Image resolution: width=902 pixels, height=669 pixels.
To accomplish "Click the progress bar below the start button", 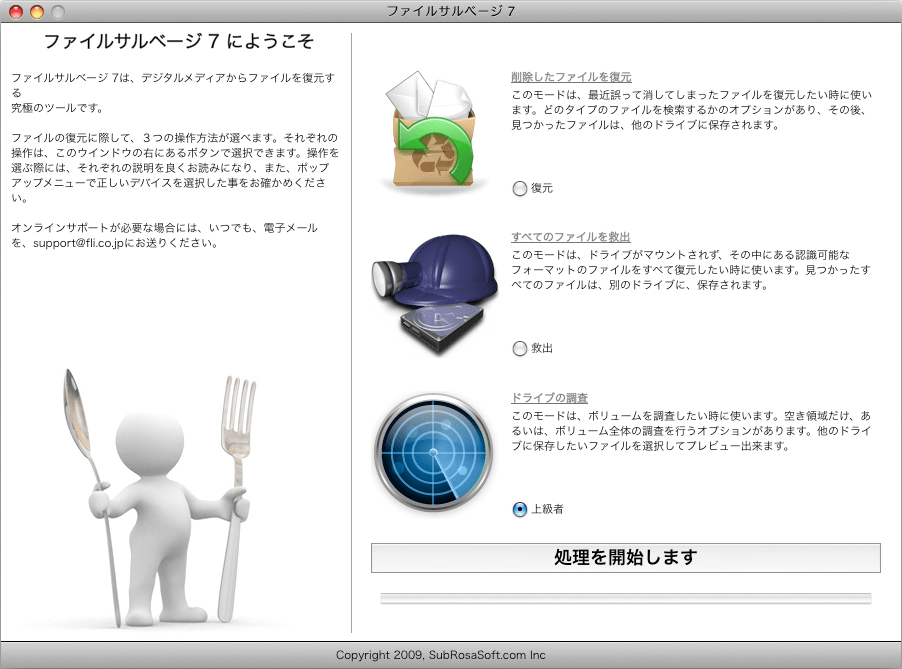I will coord(625,598).
